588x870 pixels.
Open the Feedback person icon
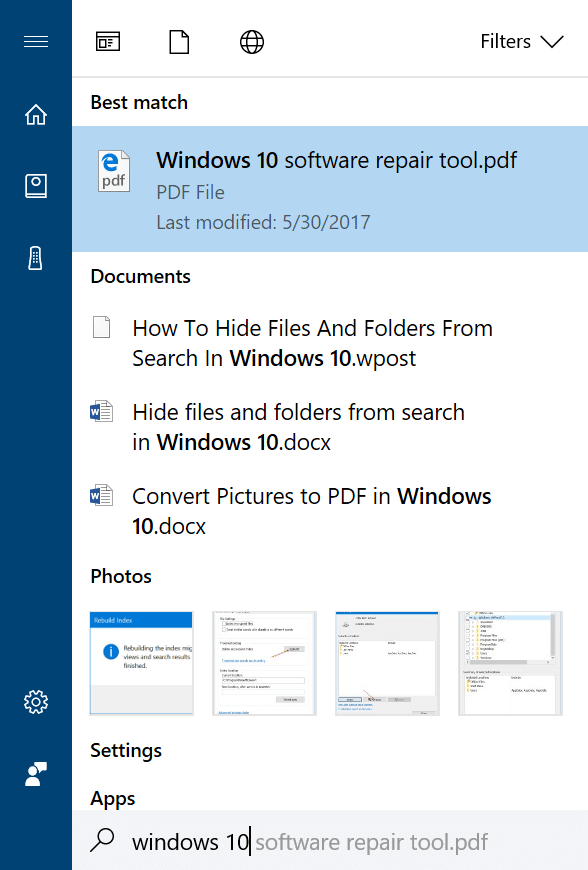pyautogui.click(x=36, y=773)
